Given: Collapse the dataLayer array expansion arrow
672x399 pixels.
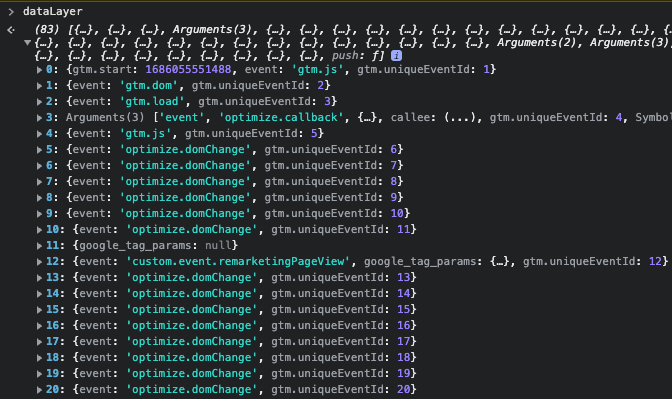Looking at the screenshot, I should (27, 42).
